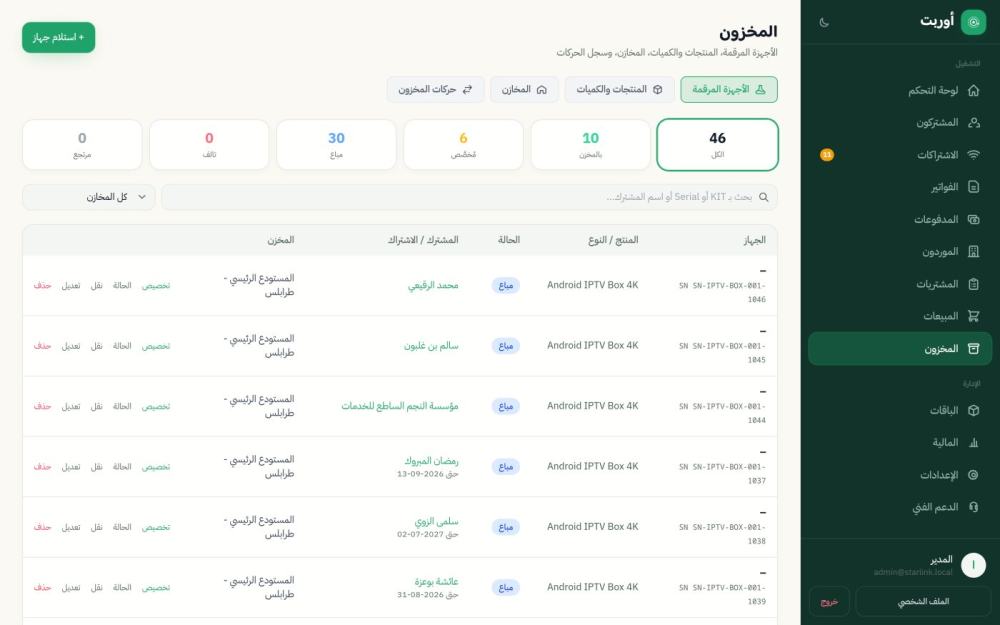Viewport: 1000px width, 625px height.
Task: Click the الإعدادات settings icon
Action: coord(973,474)
